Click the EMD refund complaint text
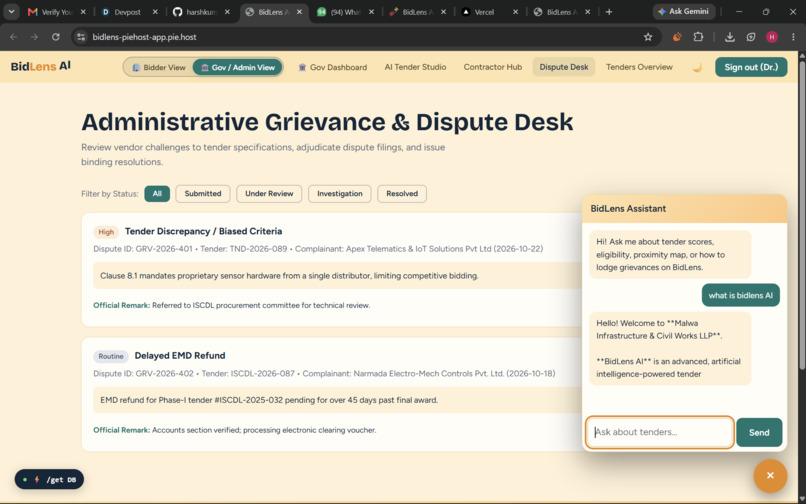Image resolution: width=806 pixels, height=504 pixels. 269,400
